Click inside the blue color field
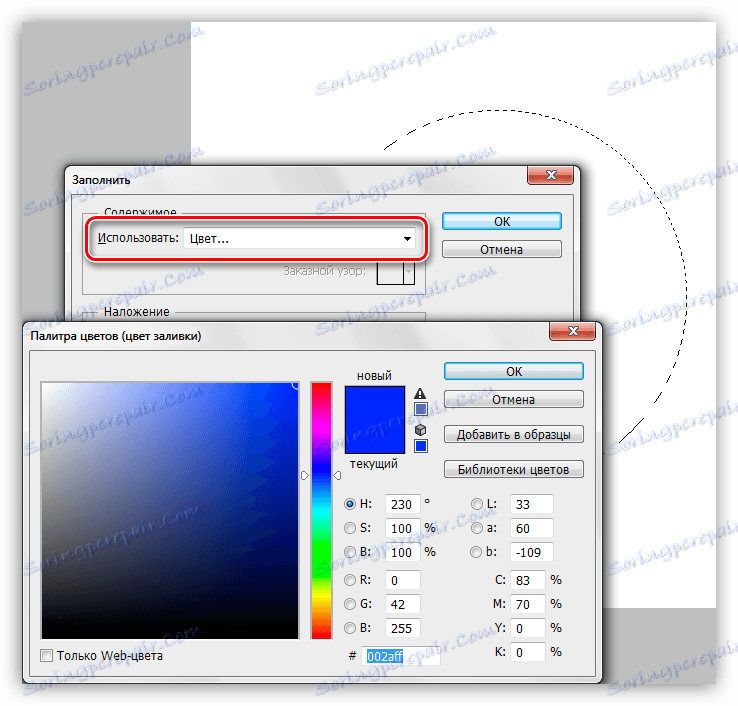738x706 pixels. pyautogui.click(x=170, y=511)
